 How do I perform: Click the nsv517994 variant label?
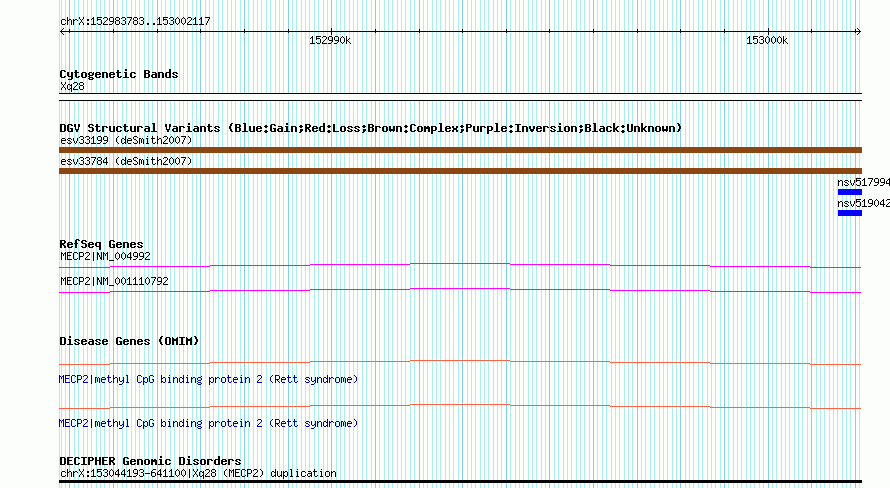click(x=863, y=182)
